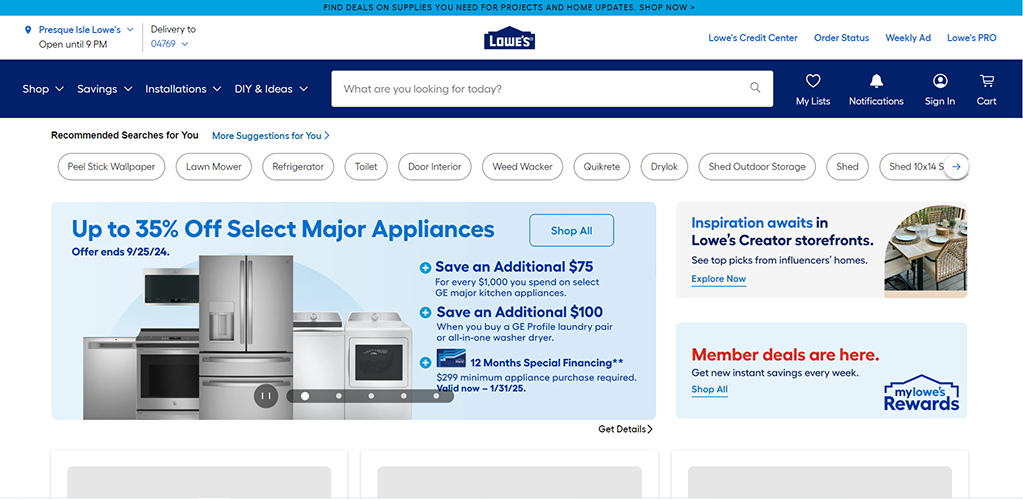
Task: Click into the search input field
Action: [540, 89]
